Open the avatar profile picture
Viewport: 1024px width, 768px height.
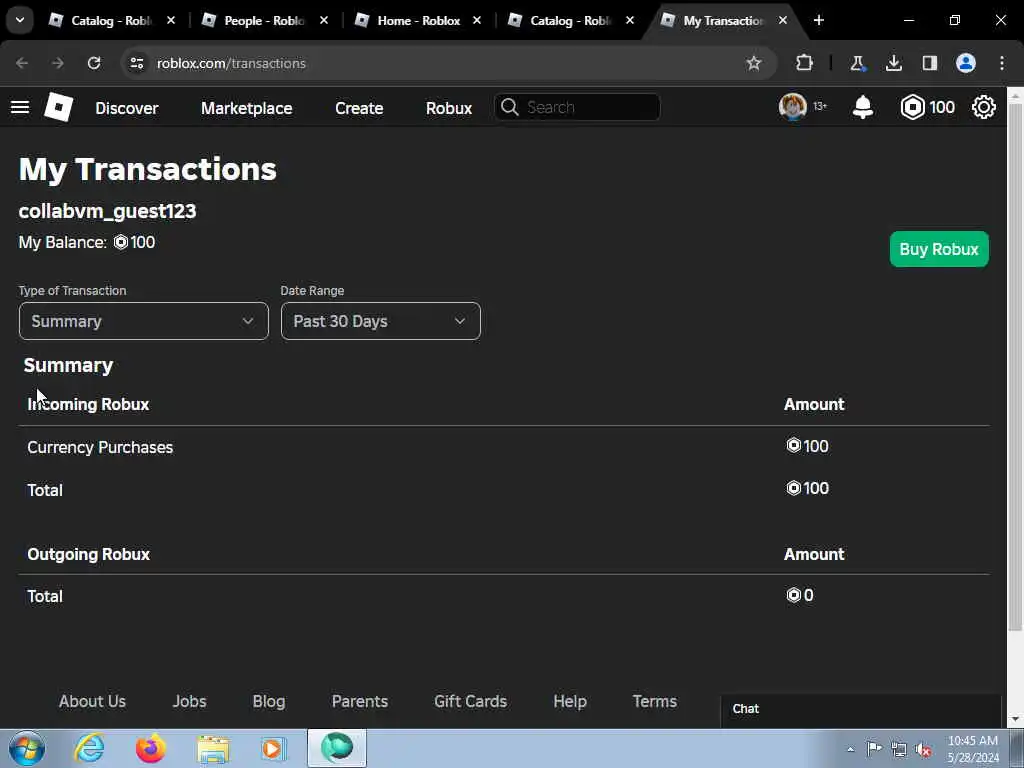(x=792, y=107)
